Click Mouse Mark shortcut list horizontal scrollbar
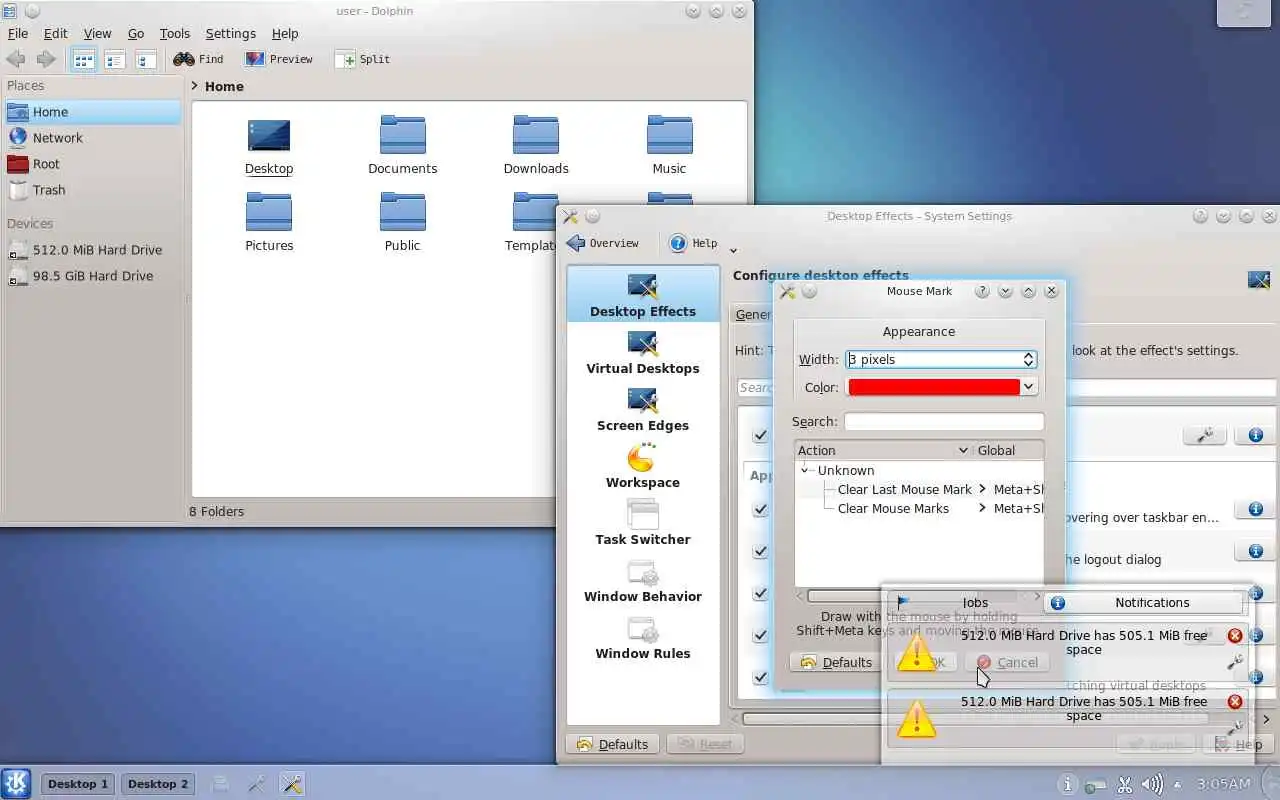1280x800 pixels. [x=918, y=596]
